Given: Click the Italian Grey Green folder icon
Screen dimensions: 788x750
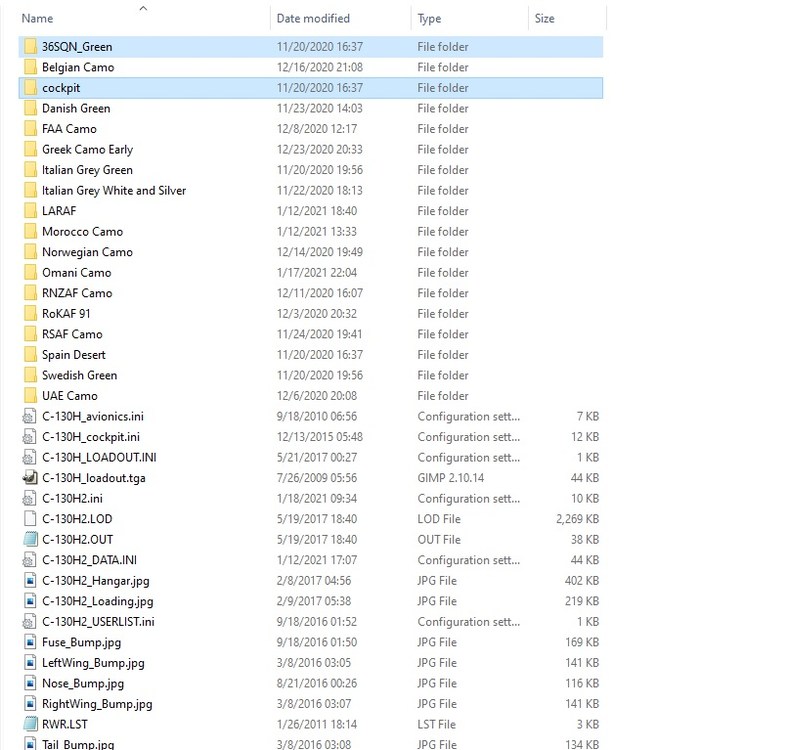Looking at the screenshot, I should (x=30, y=170).
